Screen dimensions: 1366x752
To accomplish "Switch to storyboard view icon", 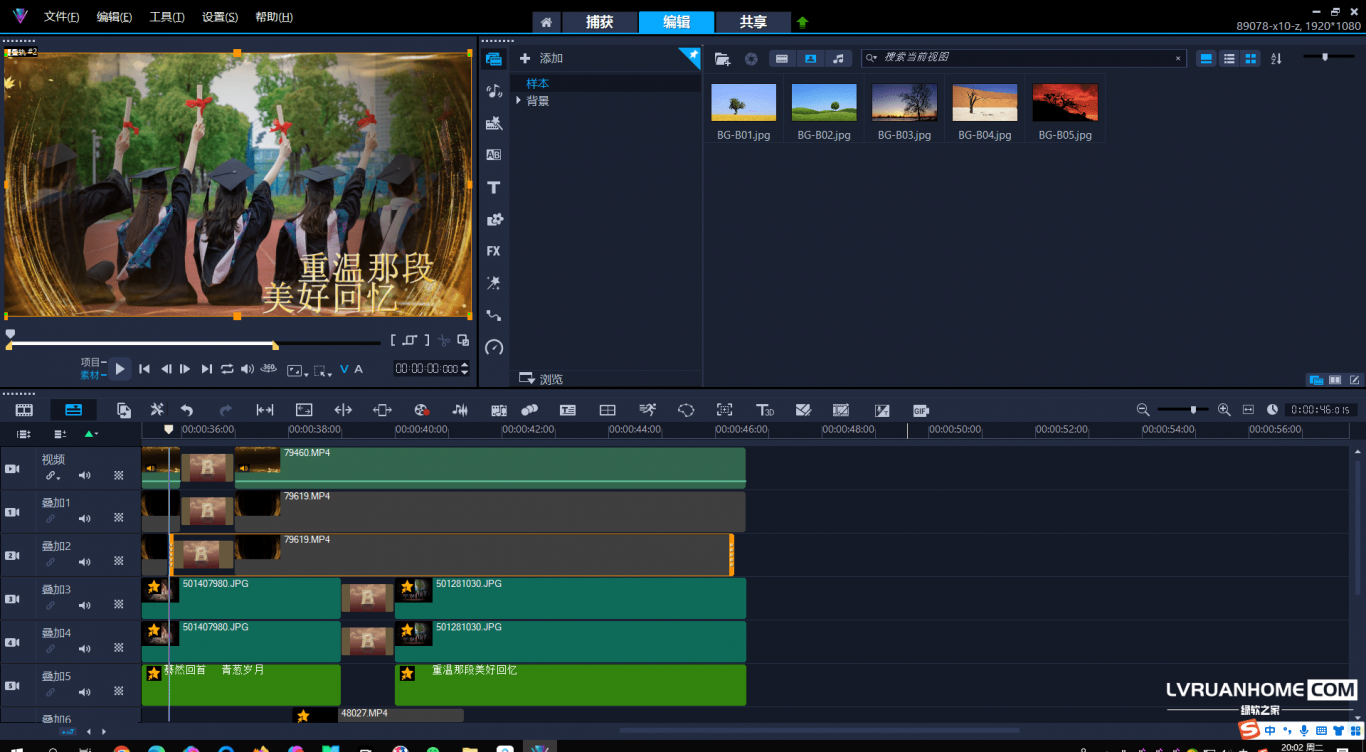I will [24, 410].
